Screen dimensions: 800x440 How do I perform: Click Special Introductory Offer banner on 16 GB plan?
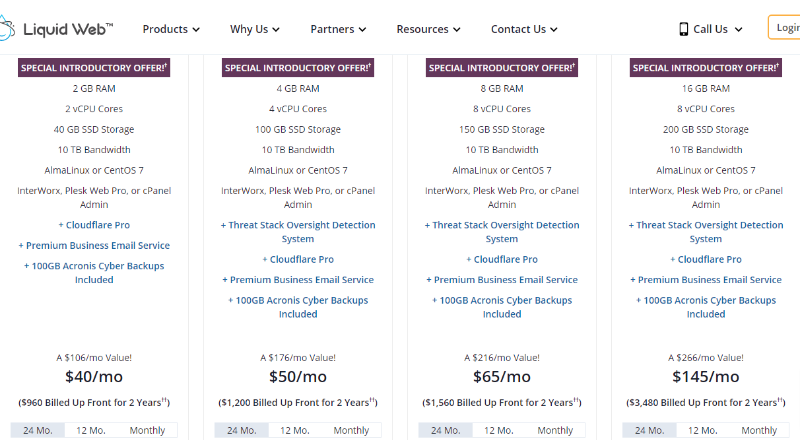[706, 68]
